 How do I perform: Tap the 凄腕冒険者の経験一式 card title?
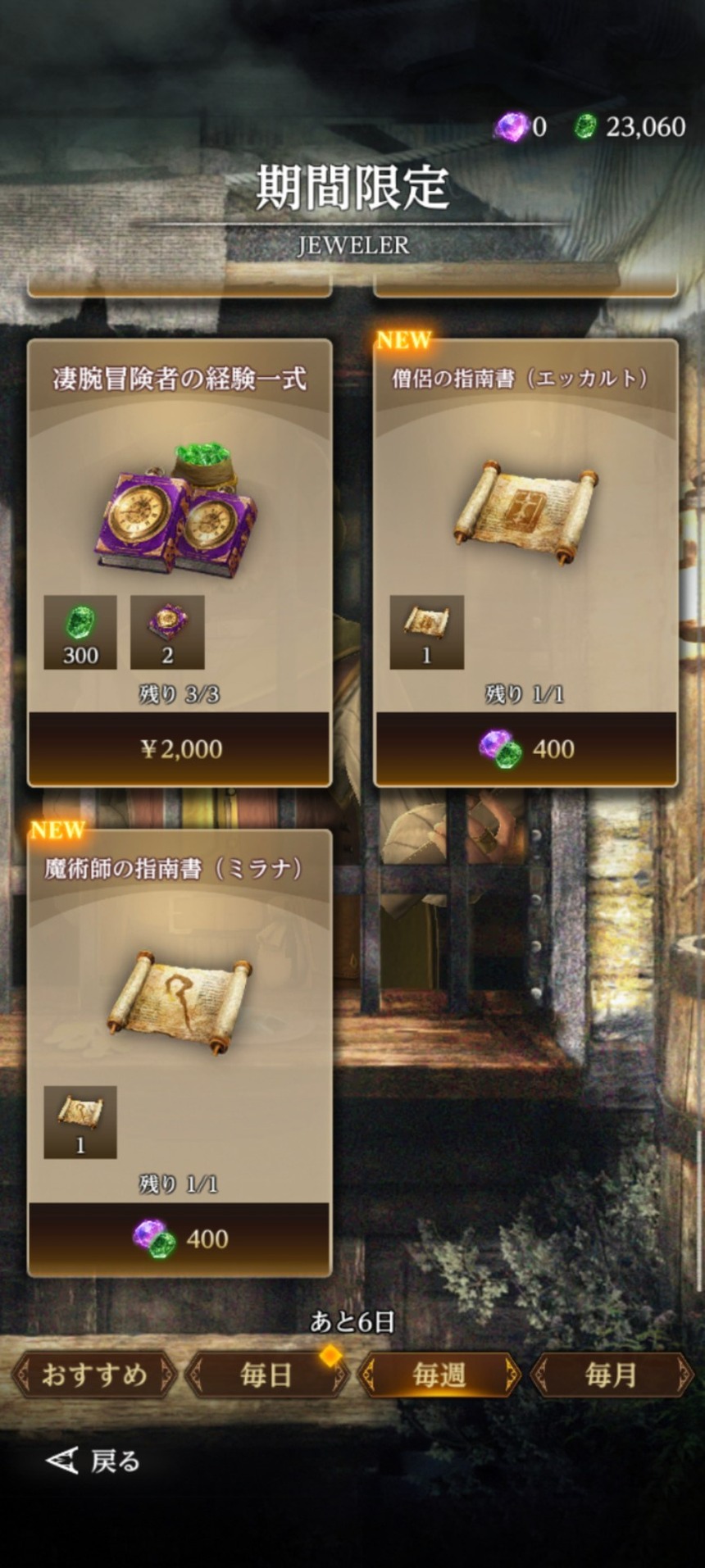(180, 379)
